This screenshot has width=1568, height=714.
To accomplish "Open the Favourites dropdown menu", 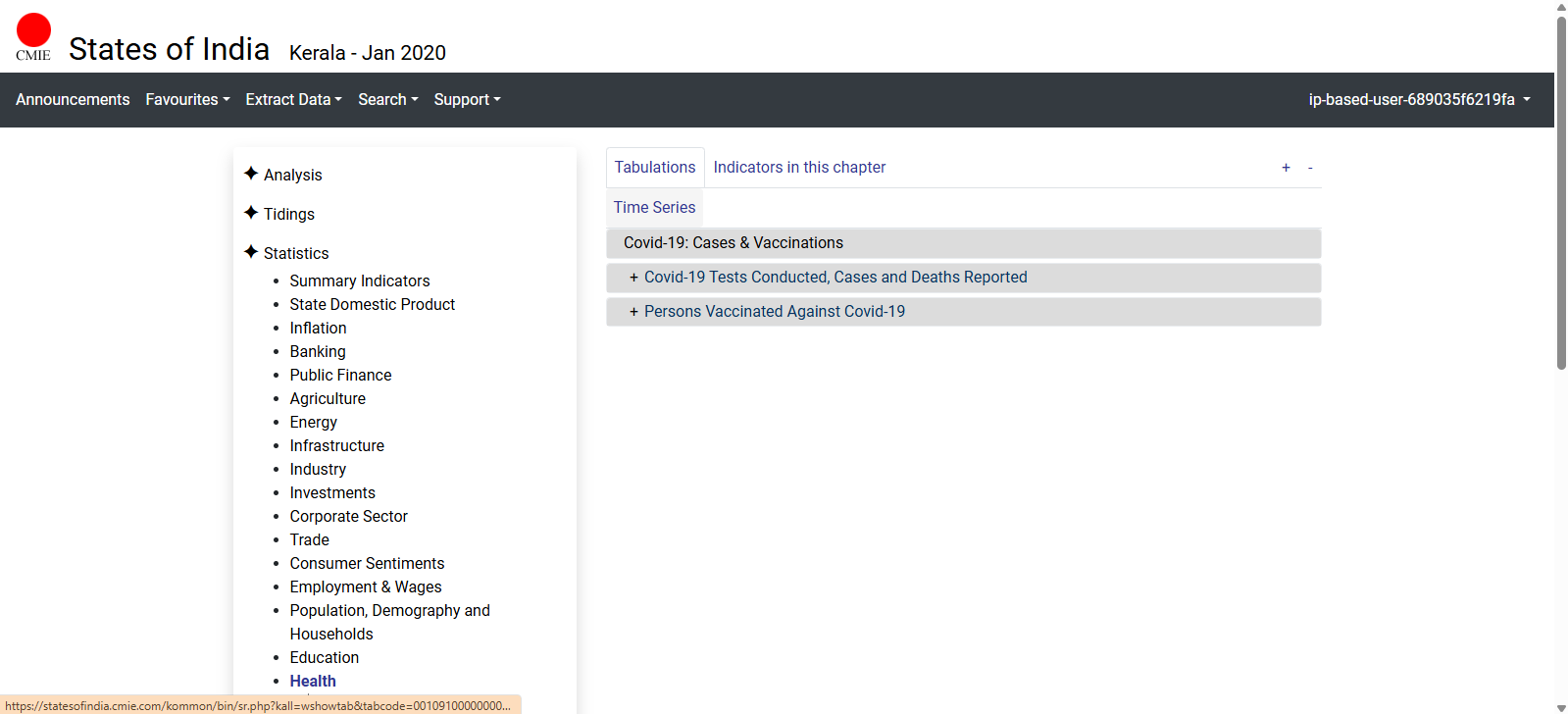I will click(x=187, y=100).
